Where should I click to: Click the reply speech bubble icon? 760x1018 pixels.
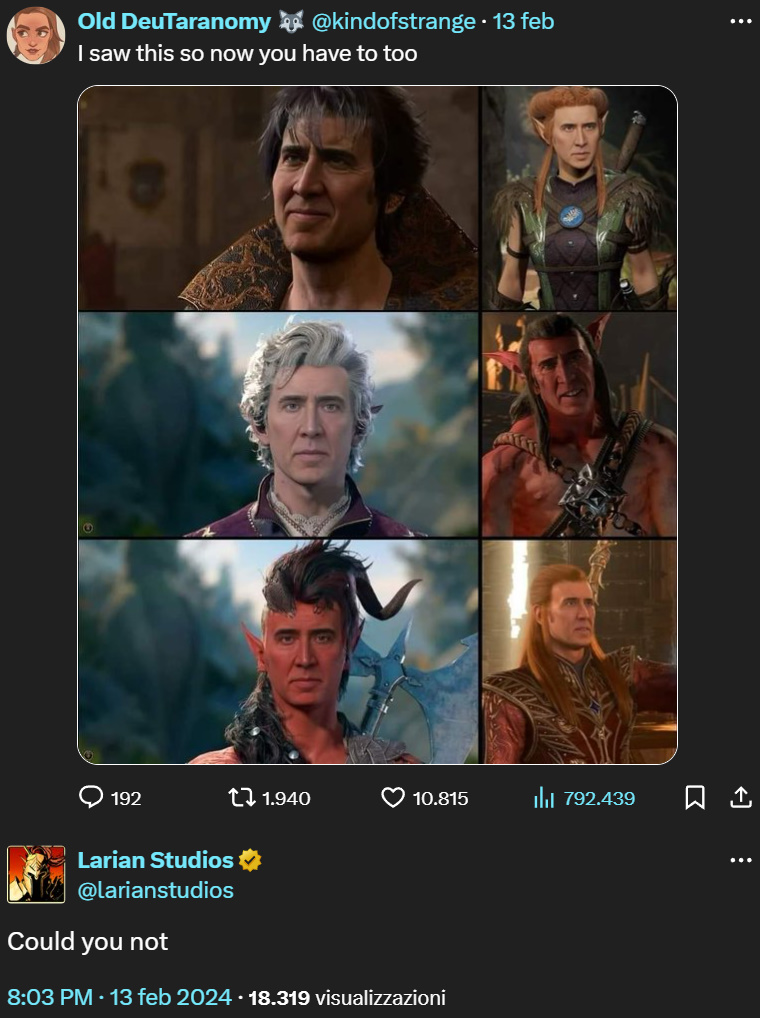pos(91,797)
